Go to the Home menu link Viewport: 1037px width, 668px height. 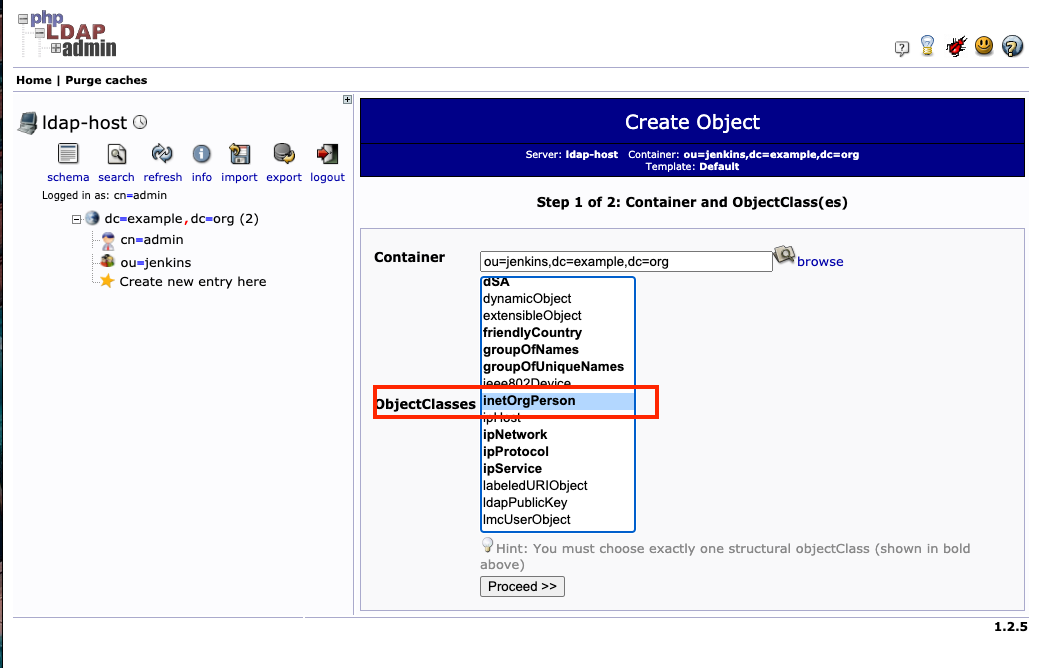point(33,80)
